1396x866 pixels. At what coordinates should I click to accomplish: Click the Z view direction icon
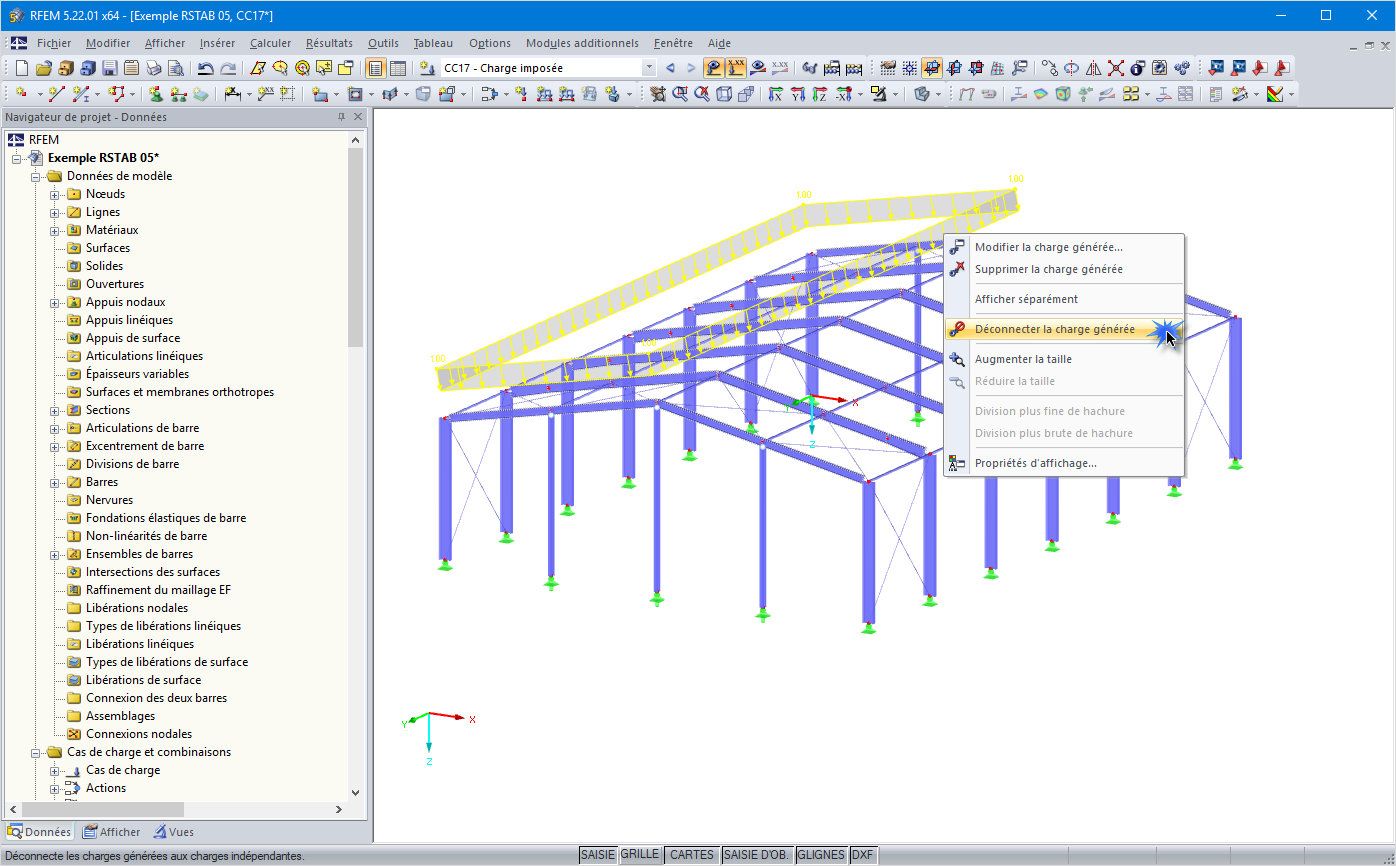pos(820,94)
